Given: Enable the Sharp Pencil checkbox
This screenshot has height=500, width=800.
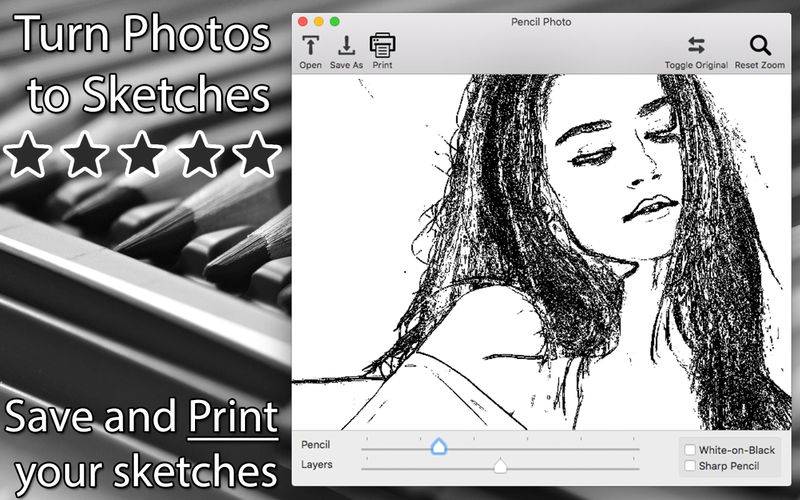Looking at the screenshot, I should tap(690, 465).
